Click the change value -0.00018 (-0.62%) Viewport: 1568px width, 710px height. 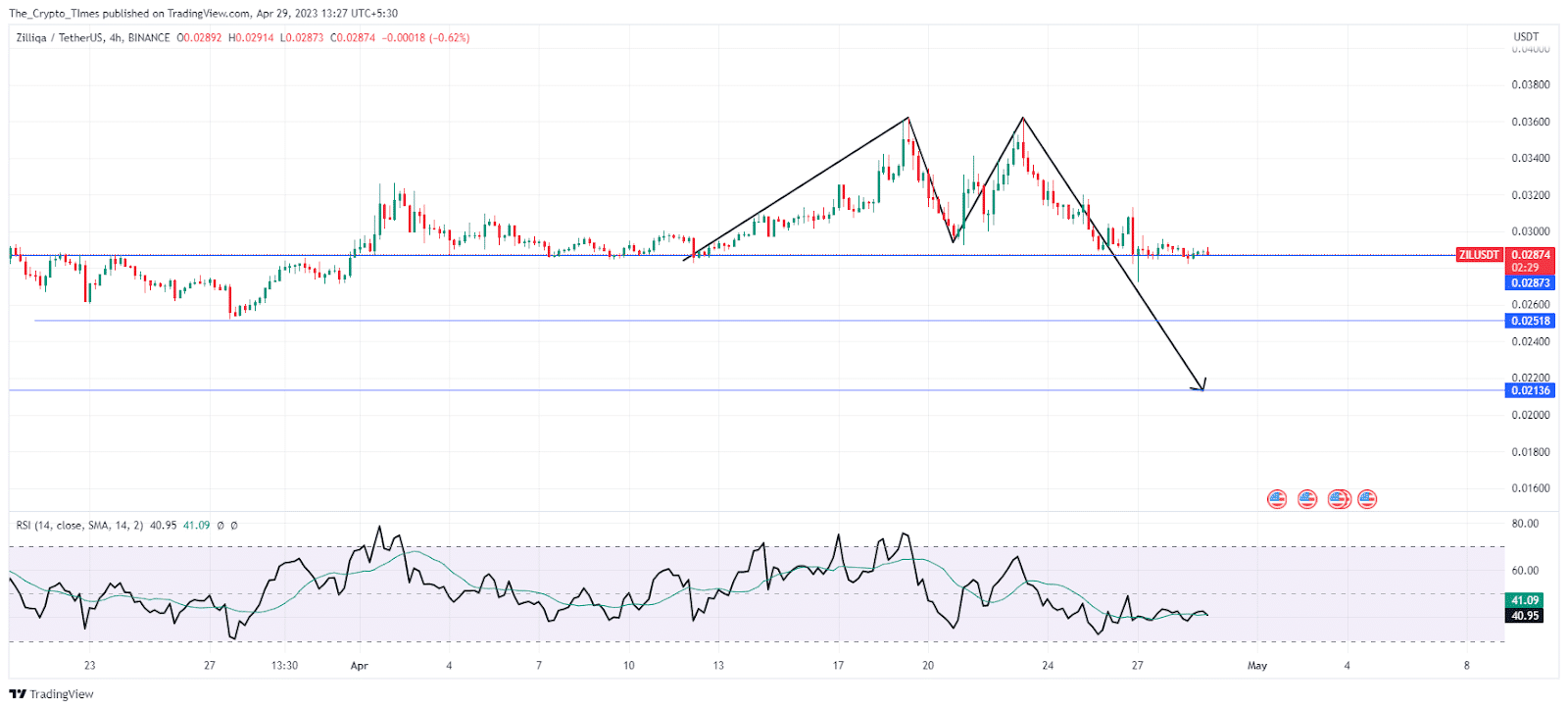pos(425,38)
